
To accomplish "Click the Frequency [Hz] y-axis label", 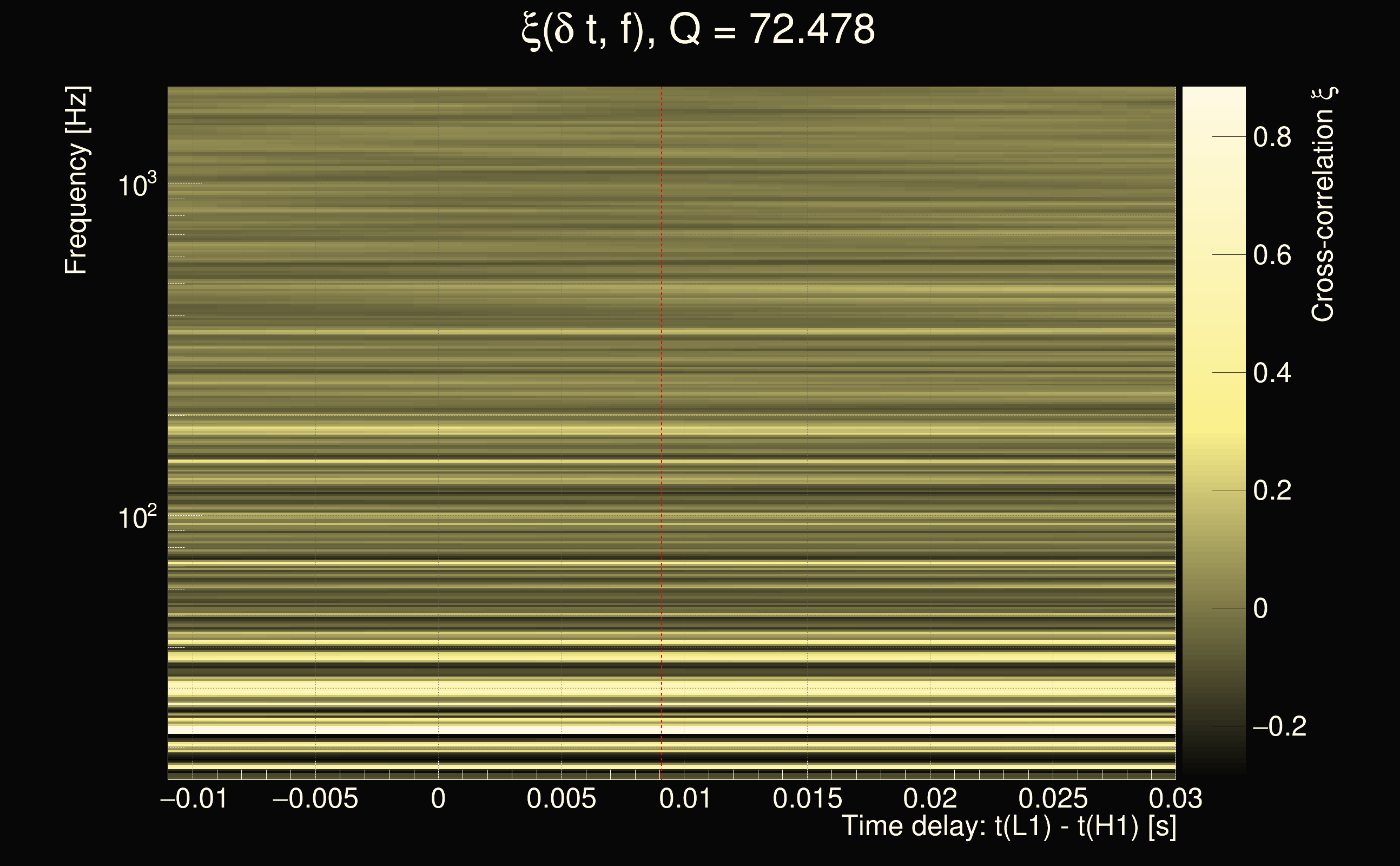I will coord(76,180).
